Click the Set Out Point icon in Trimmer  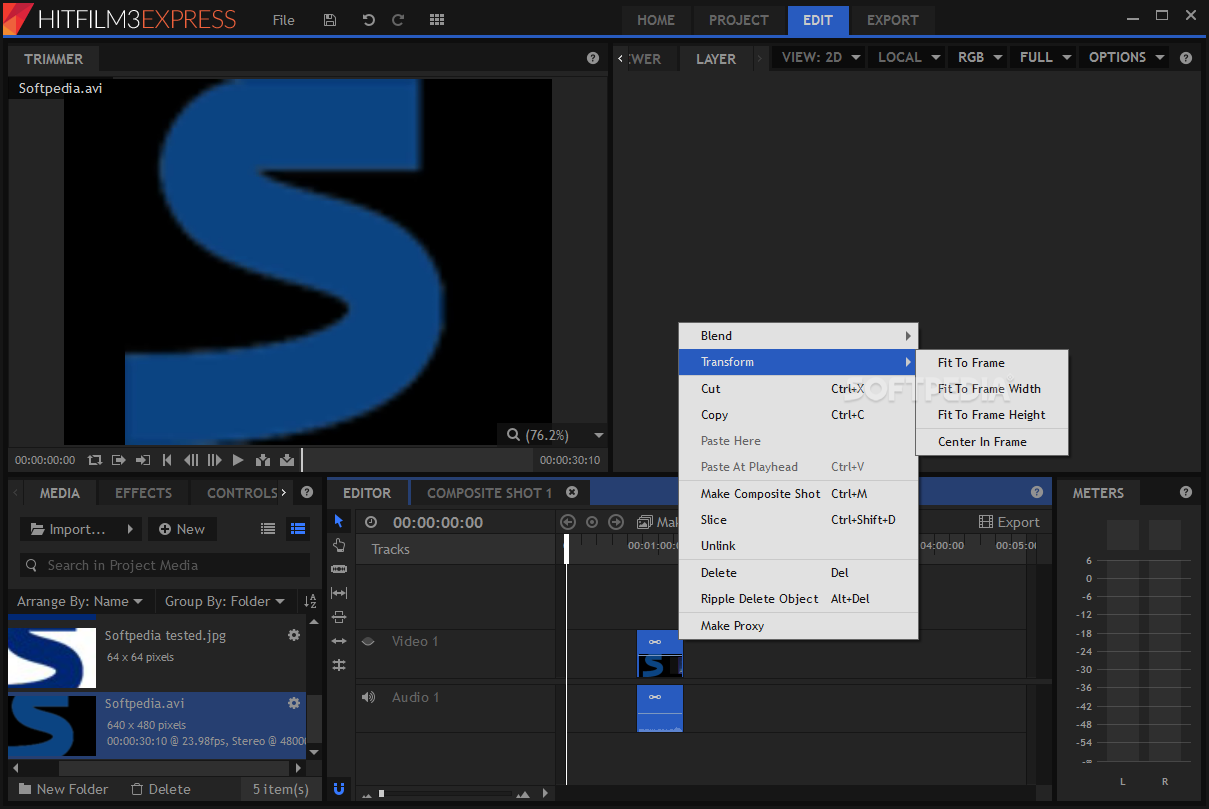point(143,460)
